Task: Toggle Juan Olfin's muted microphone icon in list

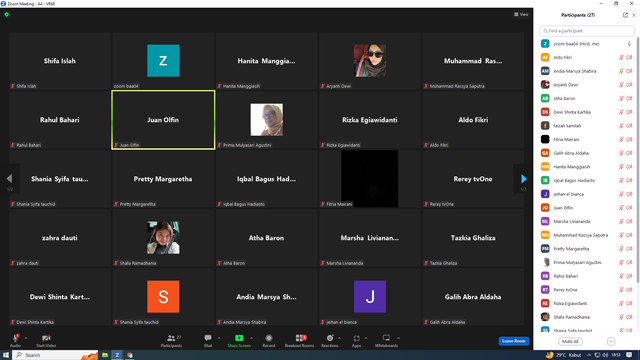Action: pos(621,208)
